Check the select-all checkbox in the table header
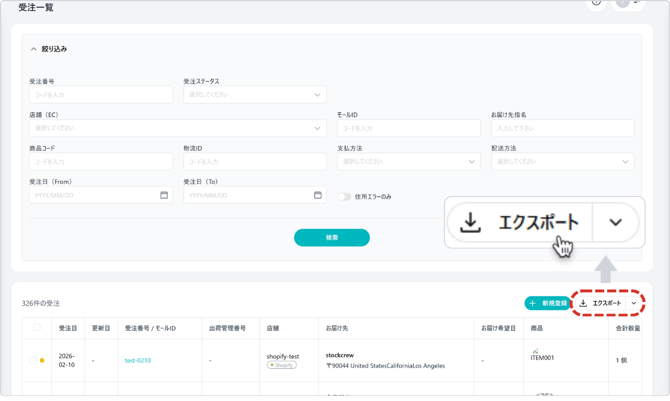The height and width of the screenshot is (401, 670). point(37,328)
